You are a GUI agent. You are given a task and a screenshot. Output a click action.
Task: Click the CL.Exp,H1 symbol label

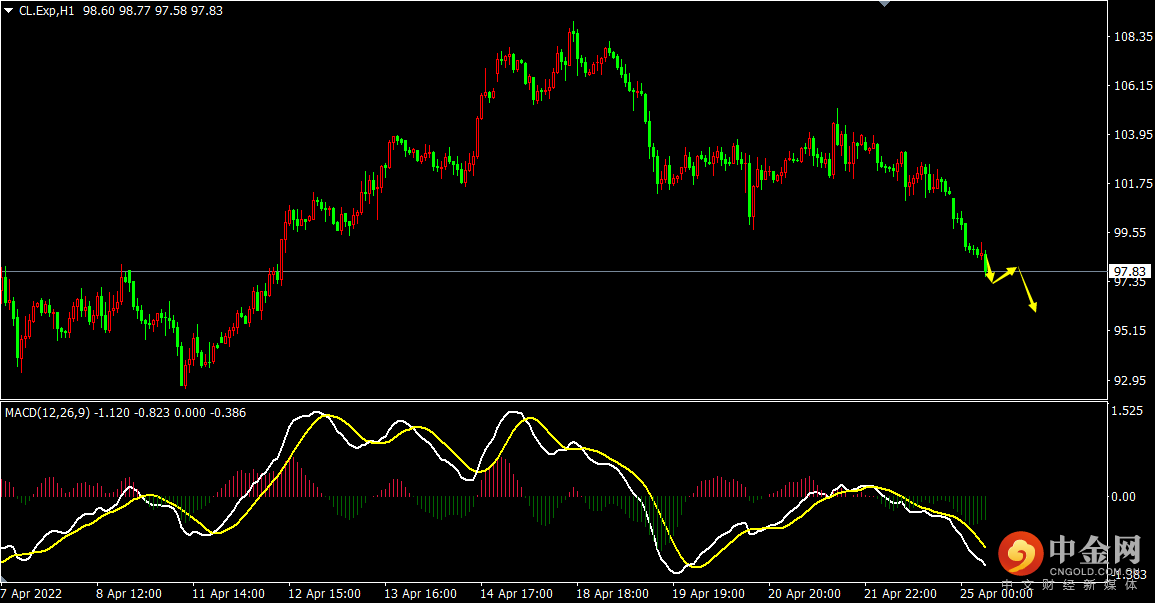(x=47, y=9)
